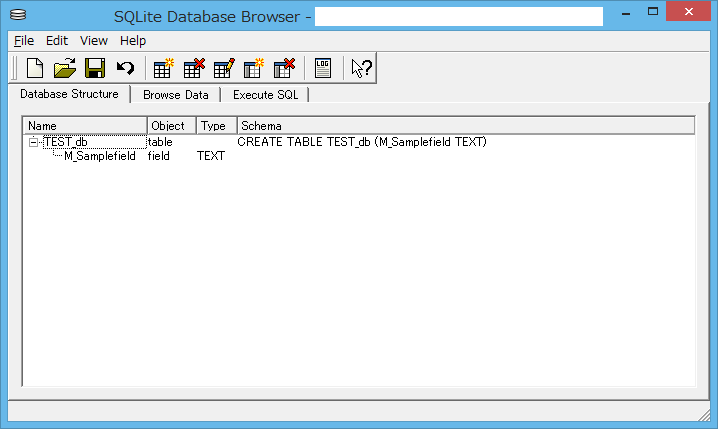Click the New Database toolbar icon

click(x=35, y=69)
